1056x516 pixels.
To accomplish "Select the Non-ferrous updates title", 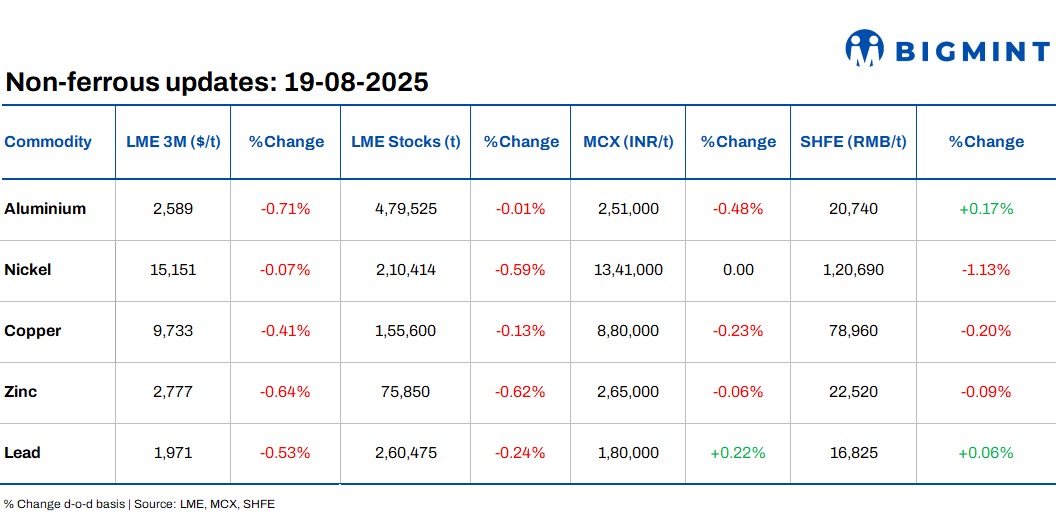I will coord(217,82).
